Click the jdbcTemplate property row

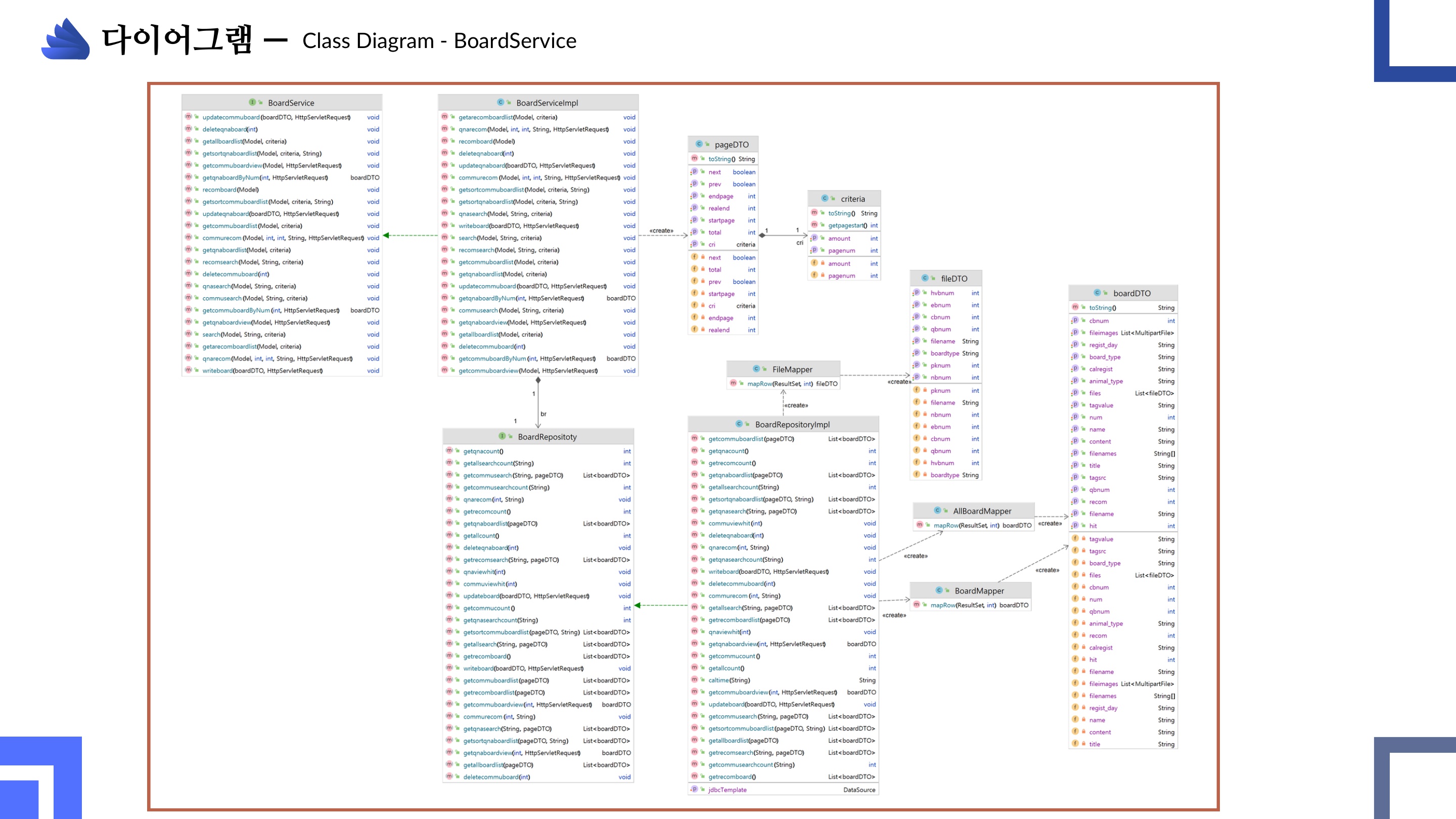[x=727, y=790]
